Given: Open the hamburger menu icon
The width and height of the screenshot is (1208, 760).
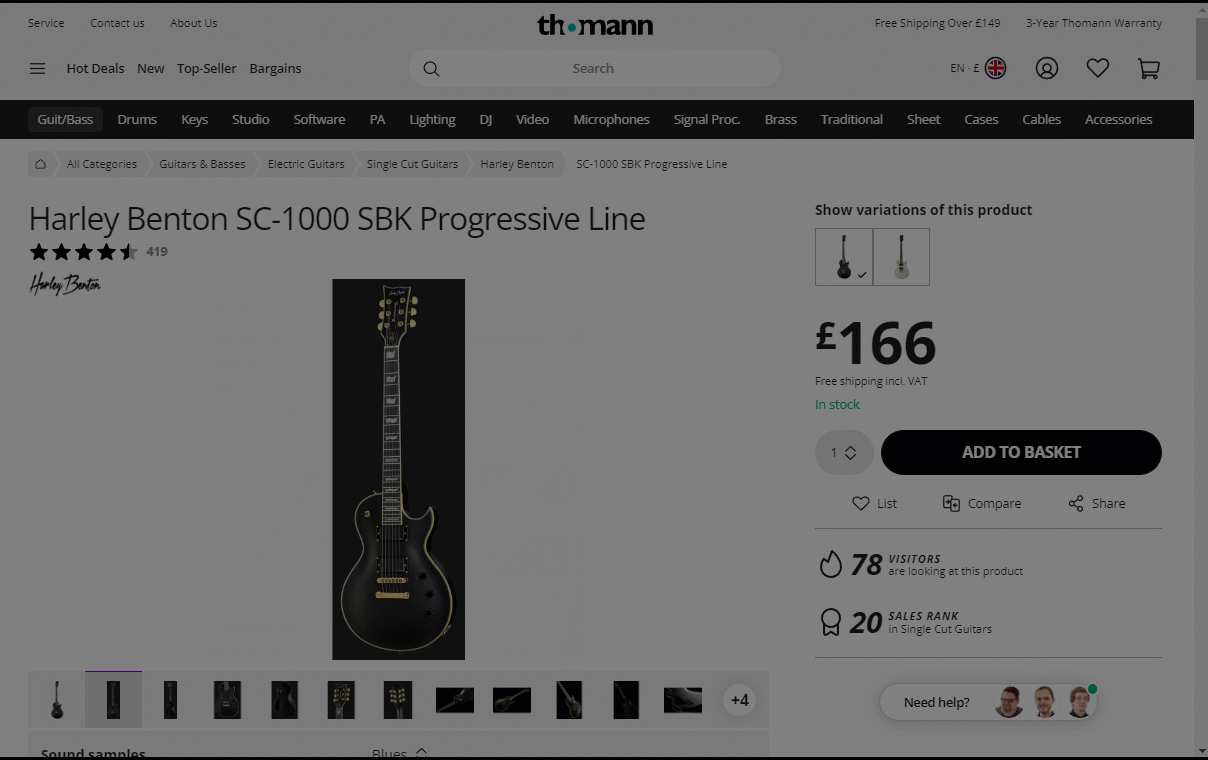Looking at the screenshot, I should point(37,69).
